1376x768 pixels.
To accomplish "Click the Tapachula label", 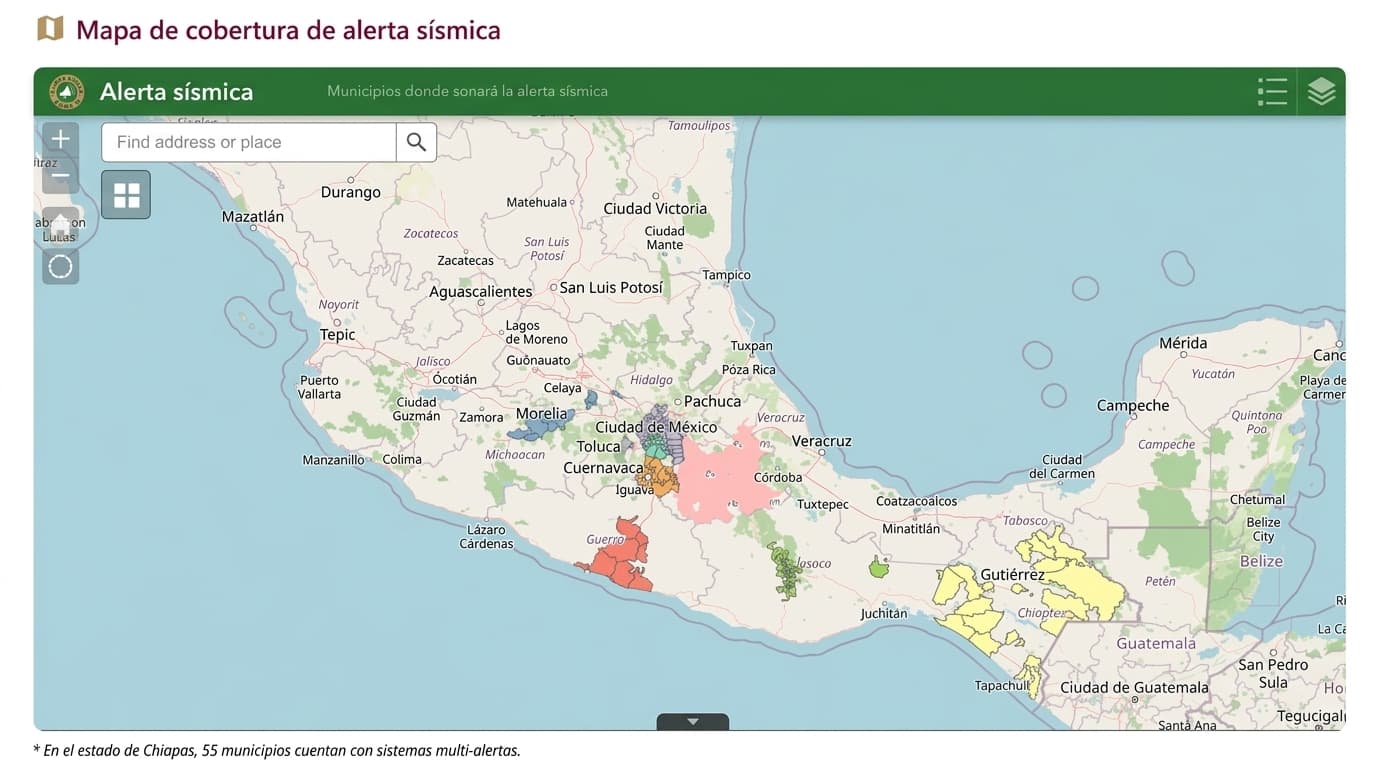I will (1003, 686).
